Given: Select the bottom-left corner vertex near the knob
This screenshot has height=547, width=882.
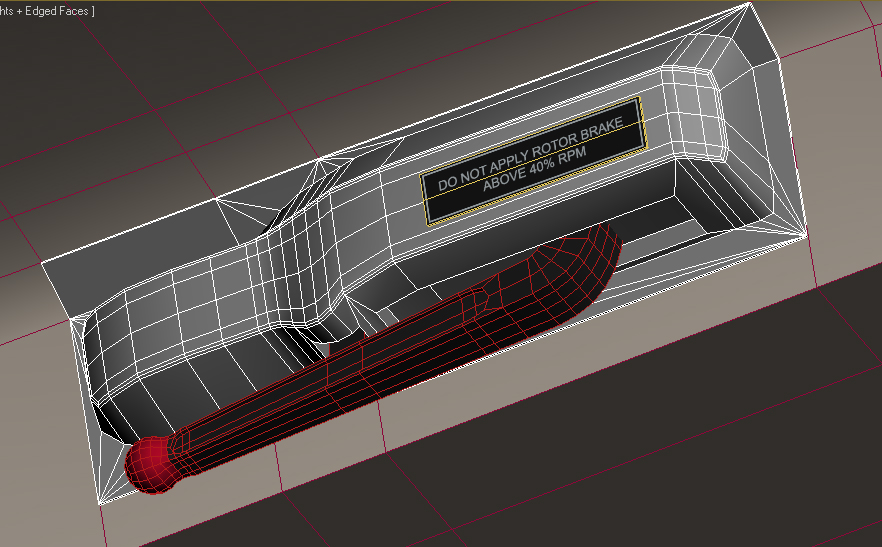Looking at the screenshot, I should [100, 503].
